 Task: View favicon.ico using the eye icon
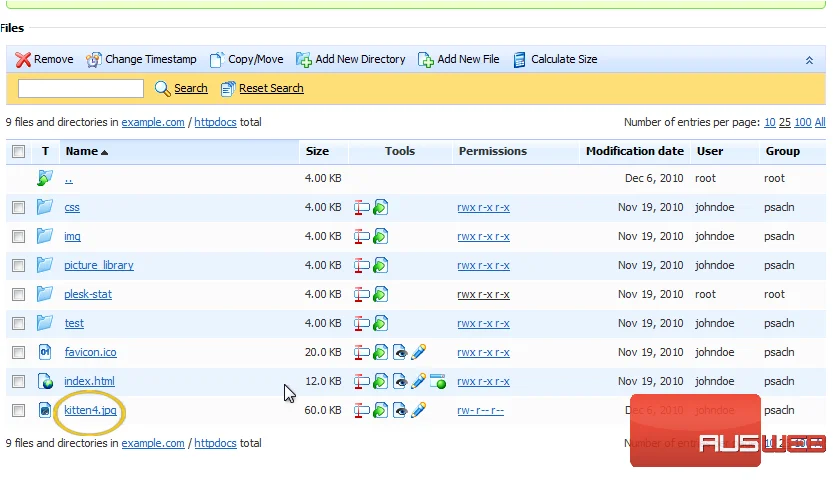[400, 352]
